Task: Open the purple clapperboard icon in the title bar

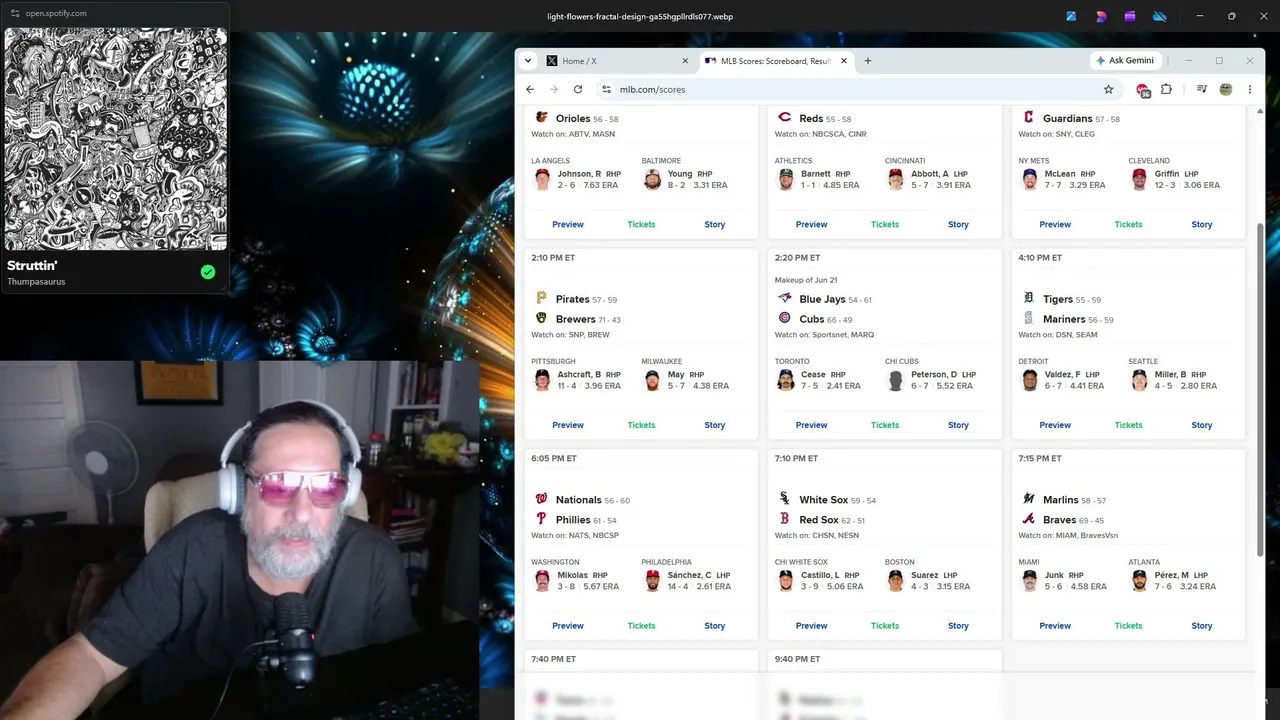Action: click(x=1130, y=16)
